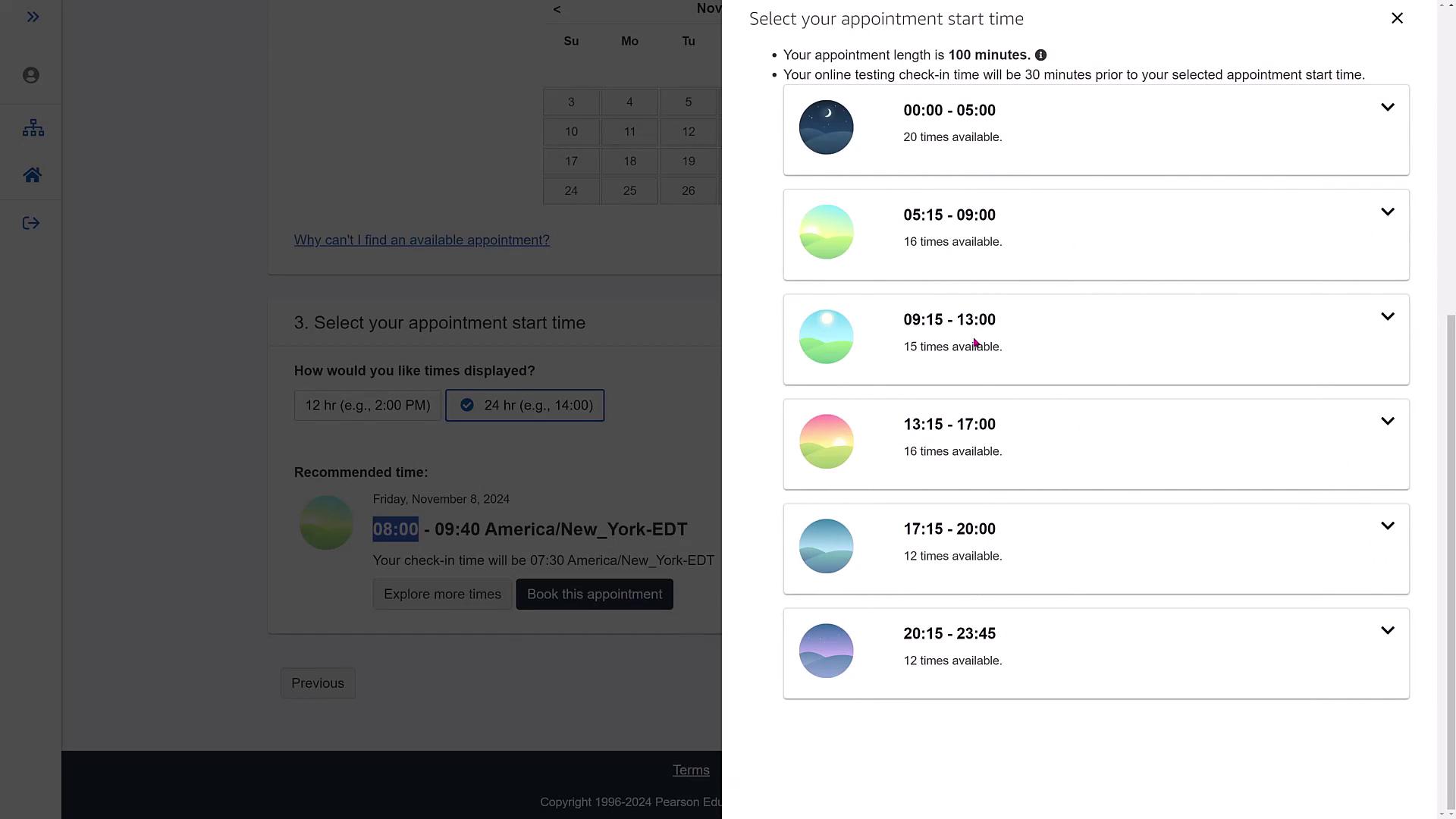Click the sign out icon in sidebar
This screenshot has width=1456, height=819.
click(x=31, y=223)
